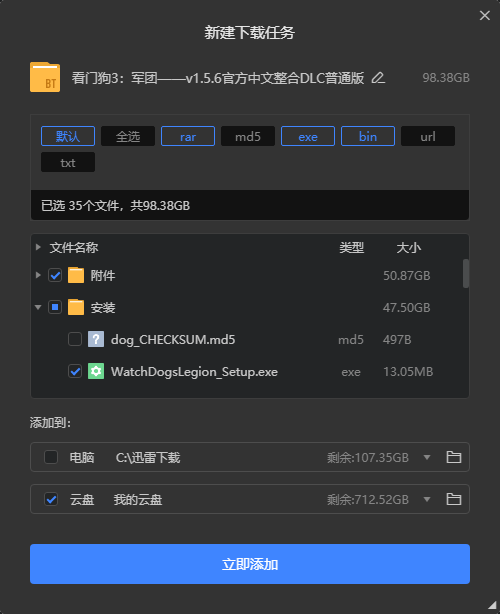
Task: Click the 立即添加 button
Action: click(250, 564)
